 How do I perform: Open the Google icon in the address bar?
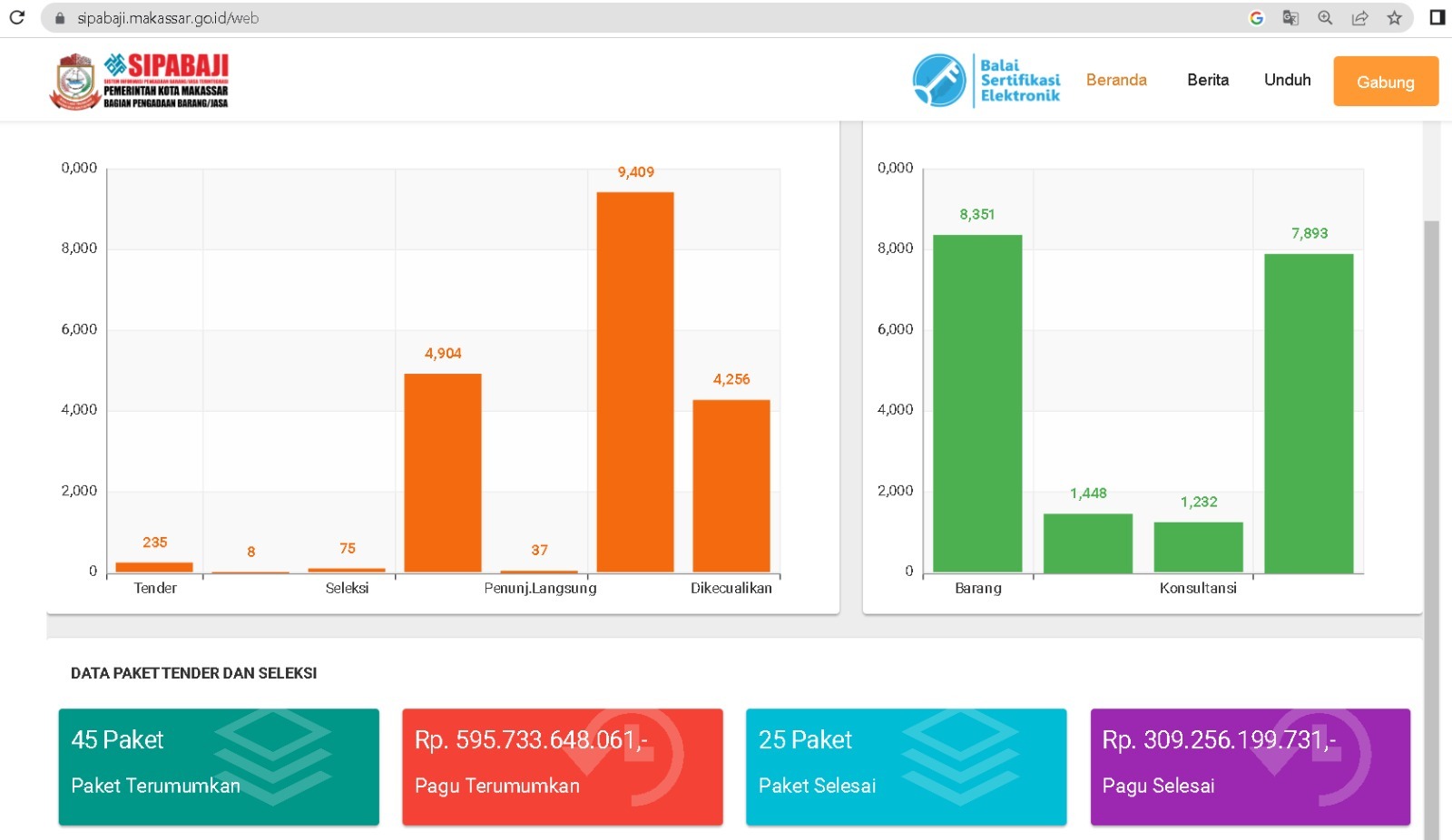click(x=1257, y=18)
